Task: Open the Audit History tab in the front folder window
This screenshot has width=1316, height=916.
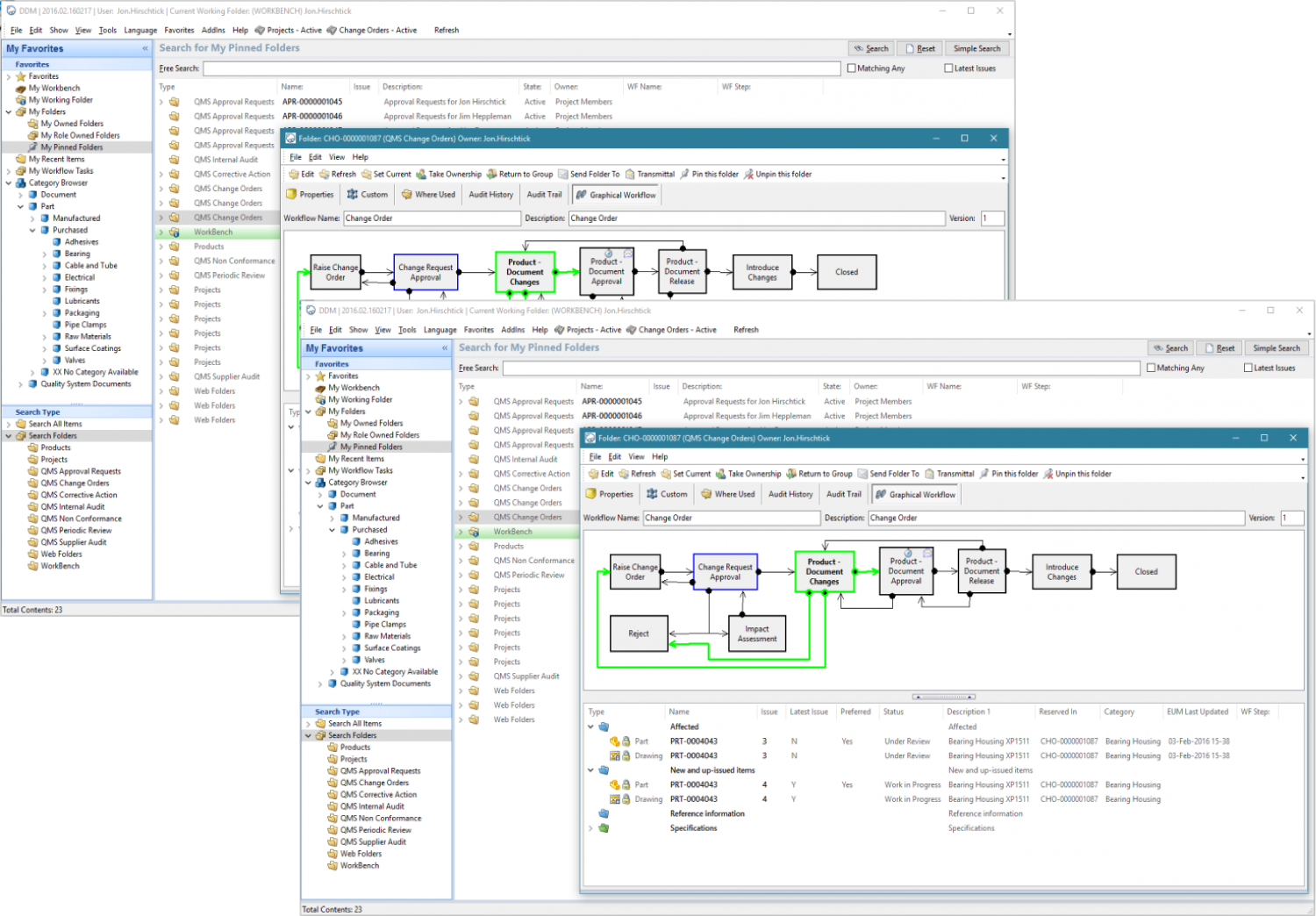Action: tap(790, 495)
